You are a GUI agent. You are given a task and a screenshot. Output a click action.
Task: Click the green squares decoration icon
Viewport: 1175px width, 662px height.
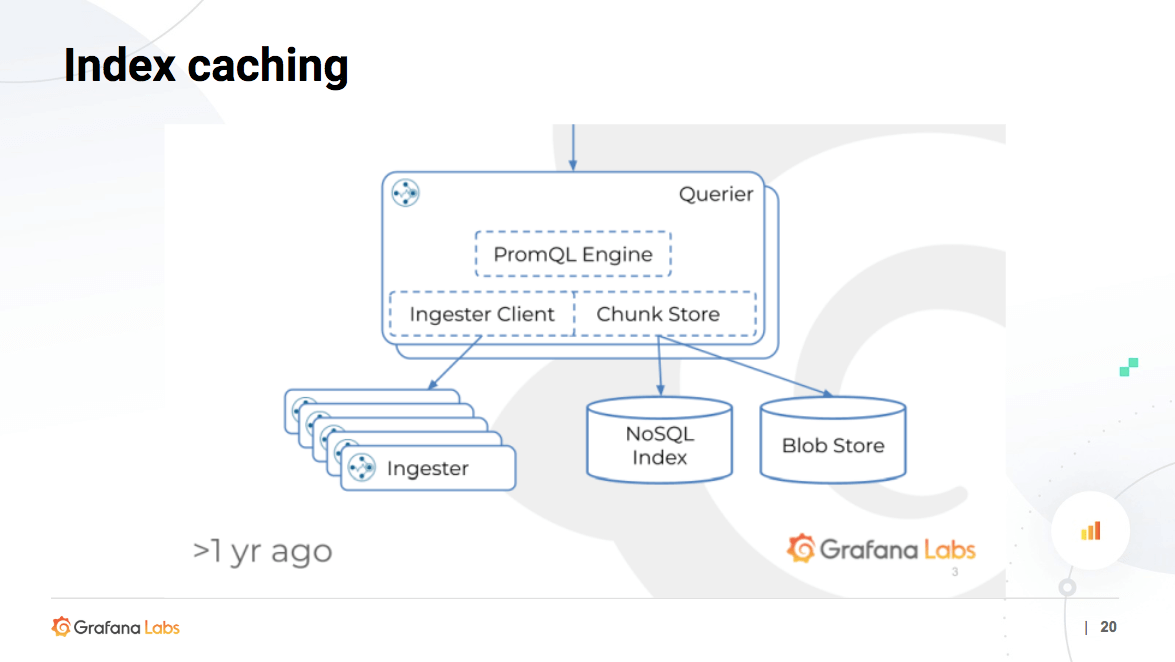[x=1129, y=367]
